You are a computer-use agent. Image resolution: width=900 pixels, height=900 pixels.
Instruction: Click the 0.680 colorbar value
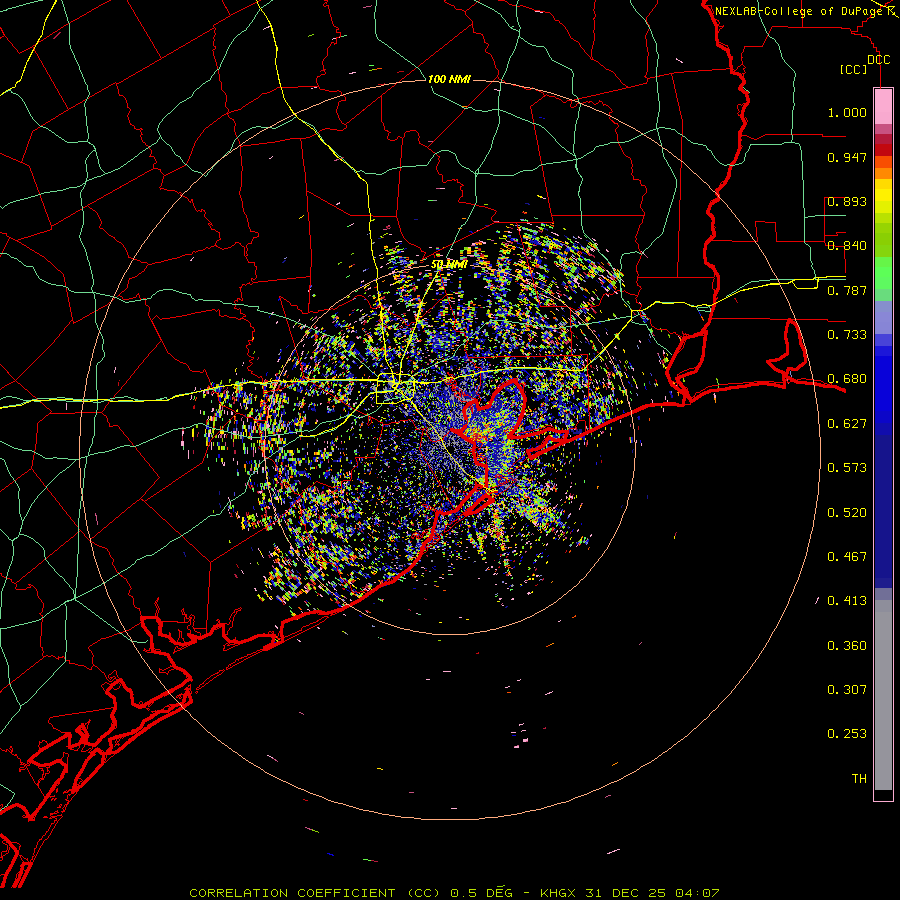coord(847,379)
